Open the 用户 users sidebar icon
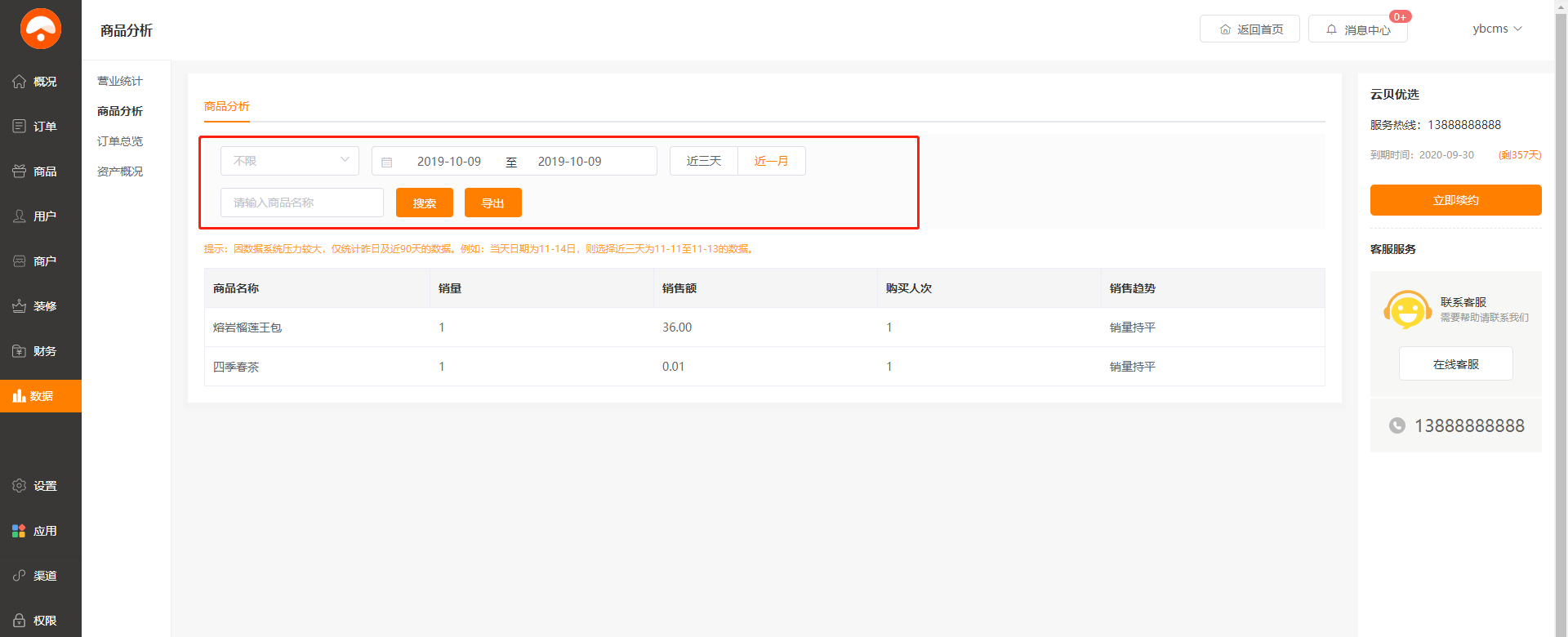Screen dimensions: 1568x637 click(20, 216)
